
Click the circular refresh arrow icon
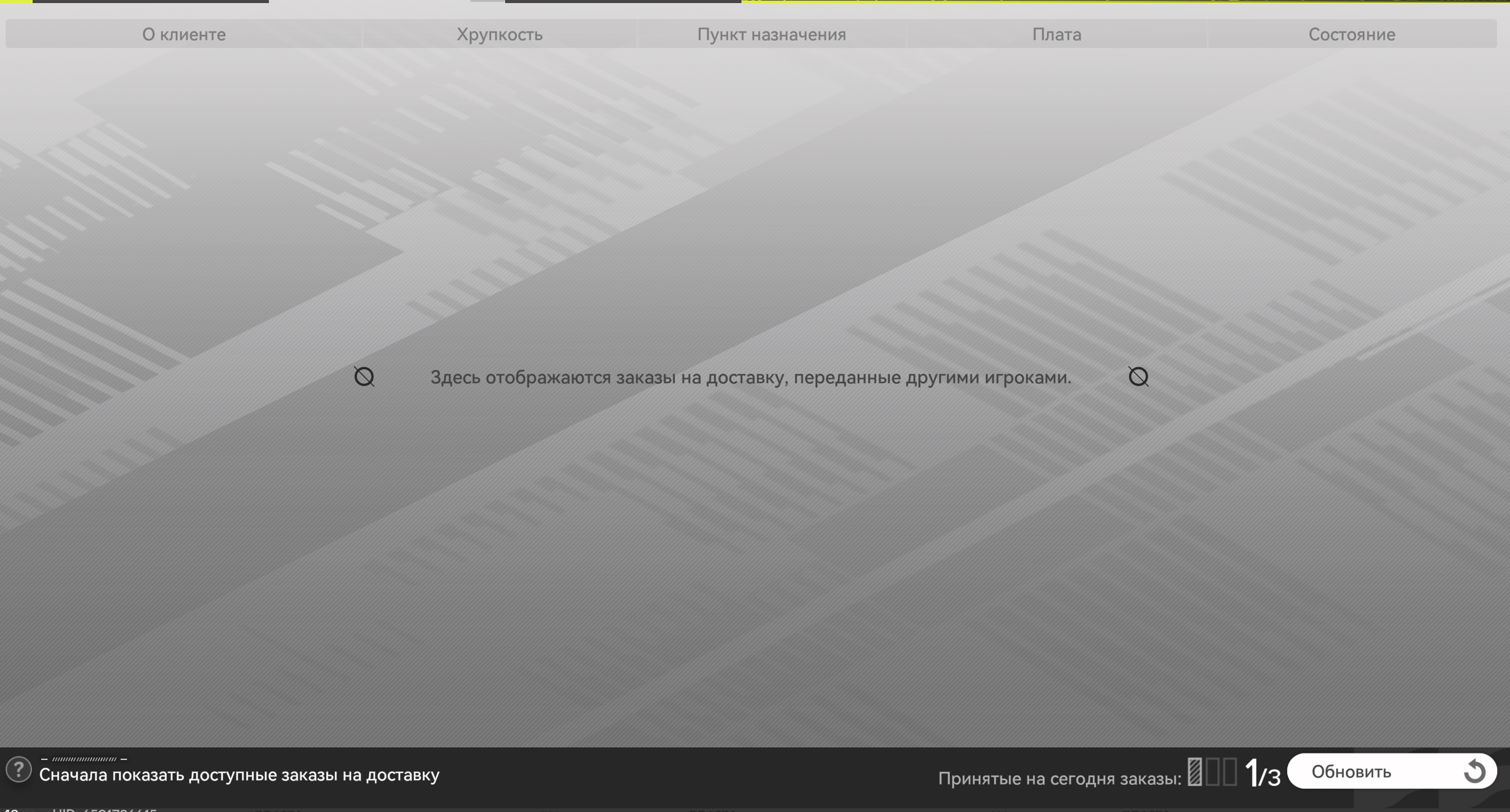[x=1474, y=771]
